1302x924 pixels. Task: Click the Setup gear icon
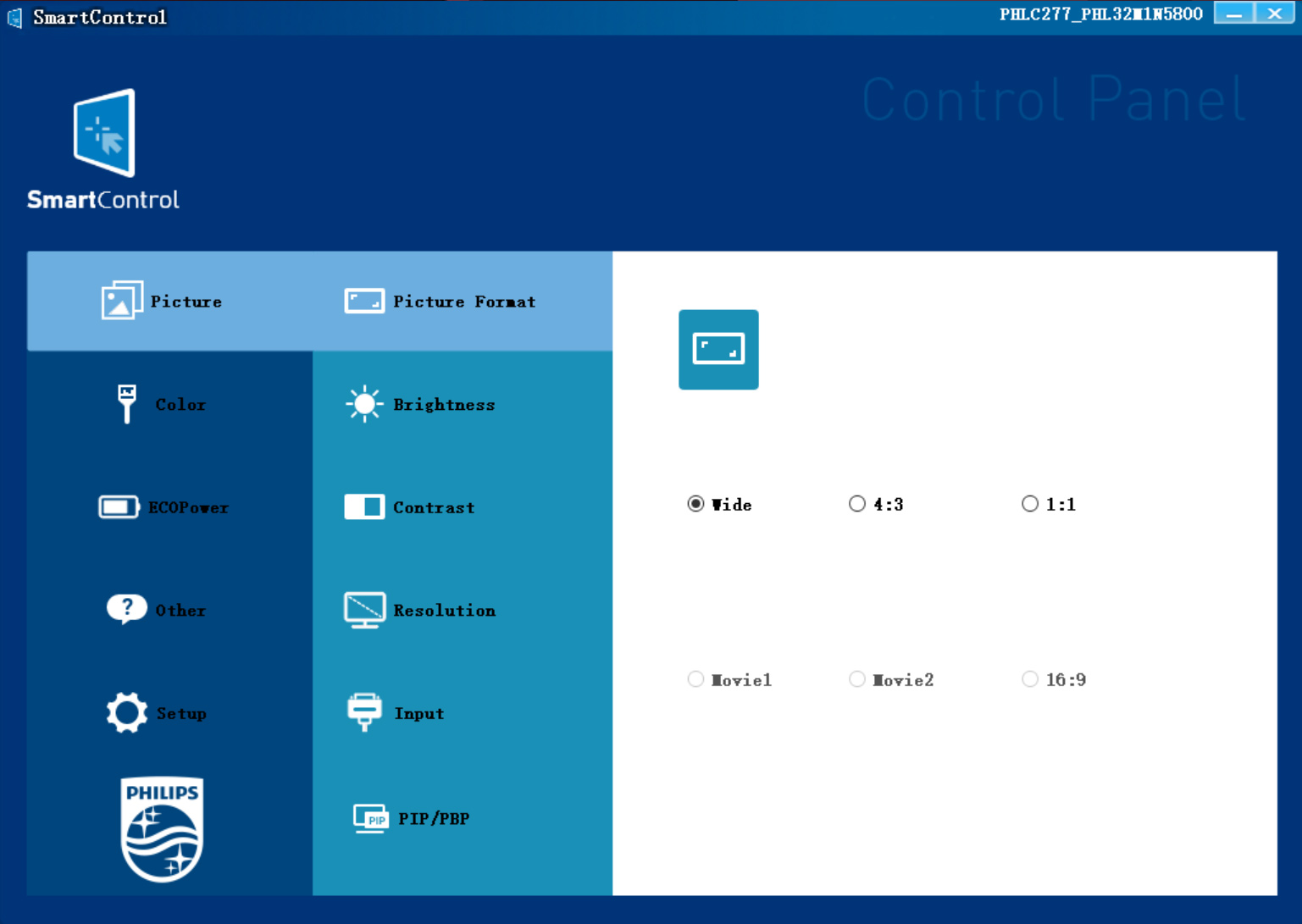coord(127,712)
